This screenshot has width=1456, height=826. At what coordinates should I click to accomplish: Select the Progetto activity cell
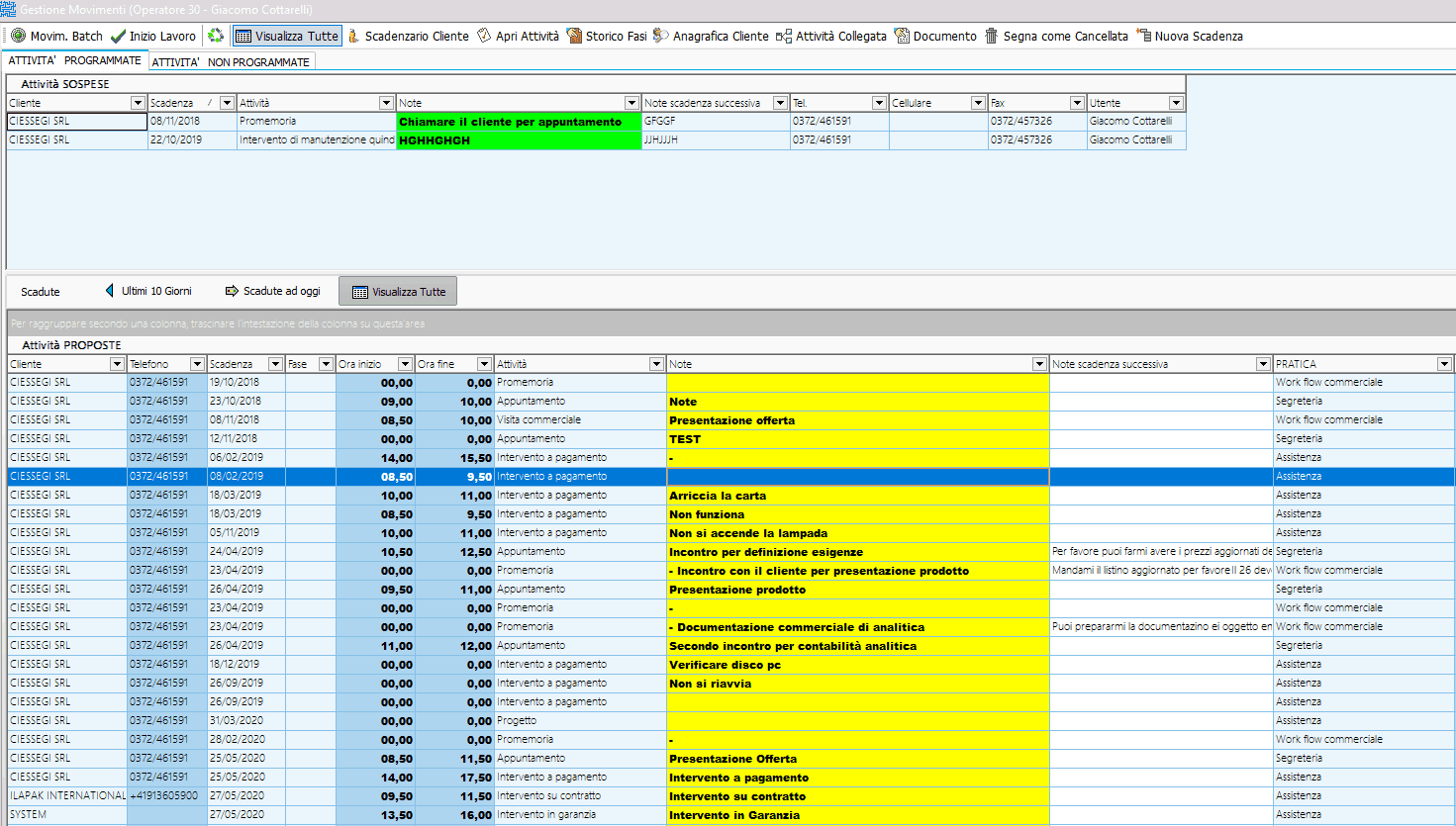(x=579, y=720)
